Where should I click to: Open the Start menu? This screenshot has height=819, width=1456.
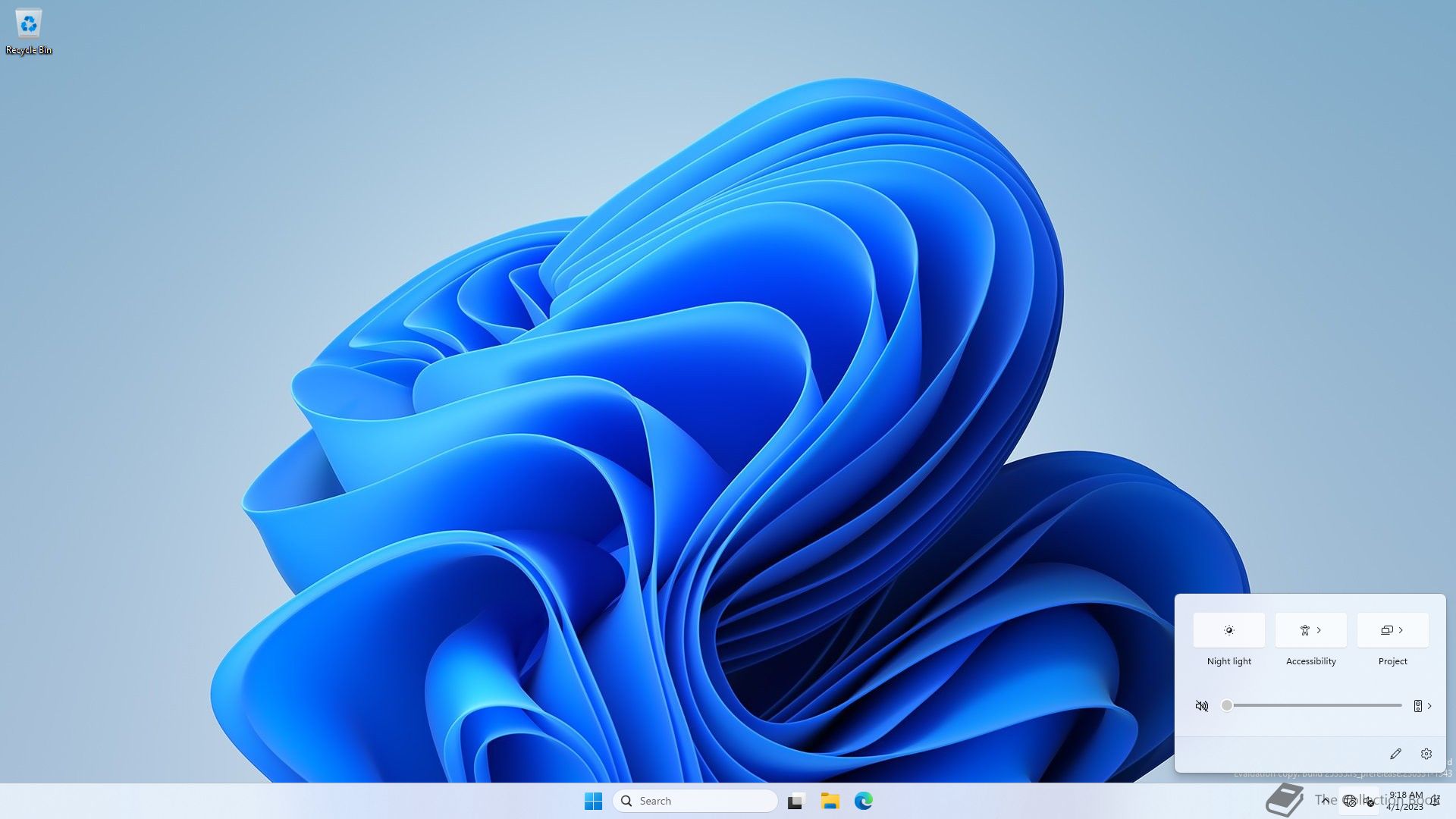593,801
